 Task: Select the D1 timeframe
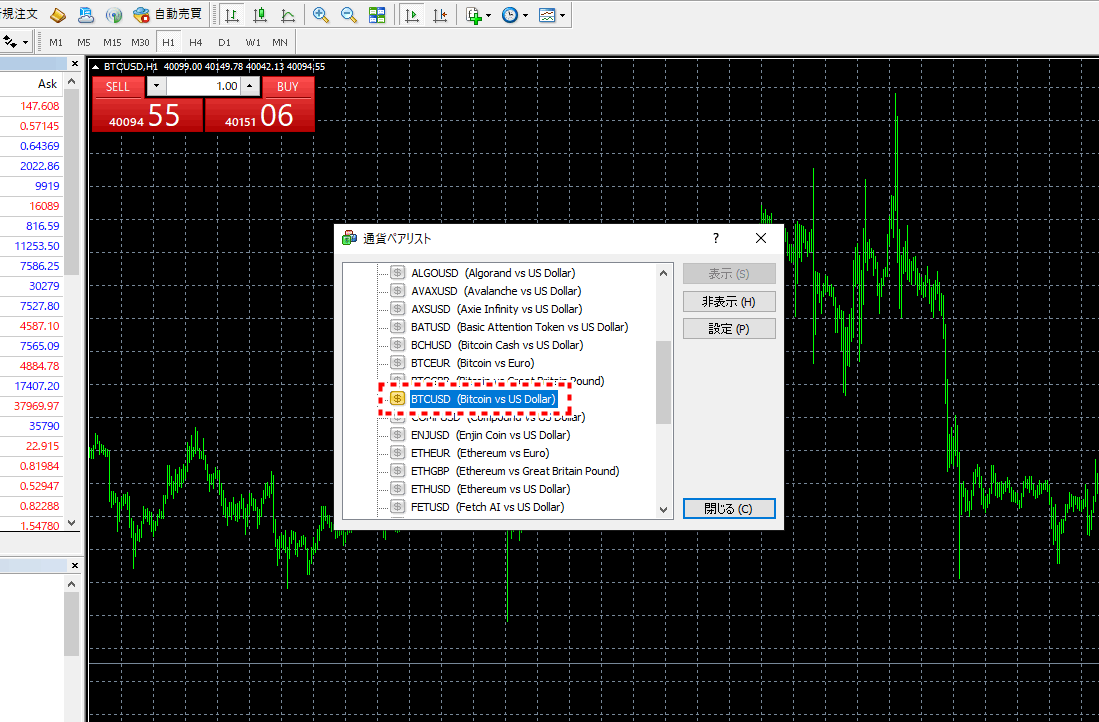(224, 43)
